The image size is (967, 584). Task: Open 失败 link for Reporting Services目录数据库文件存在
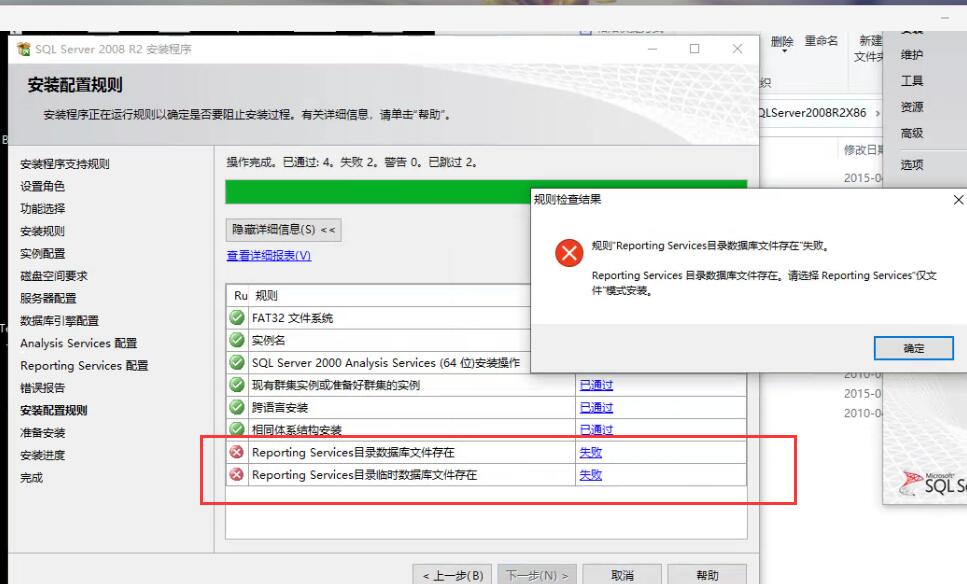[591, 453]
